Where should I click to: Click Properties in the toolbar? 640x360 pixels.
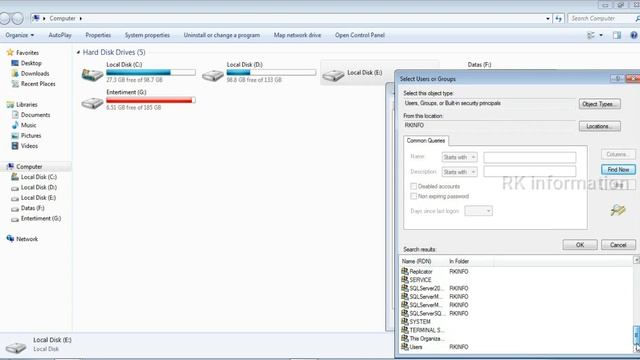point(98,36)
